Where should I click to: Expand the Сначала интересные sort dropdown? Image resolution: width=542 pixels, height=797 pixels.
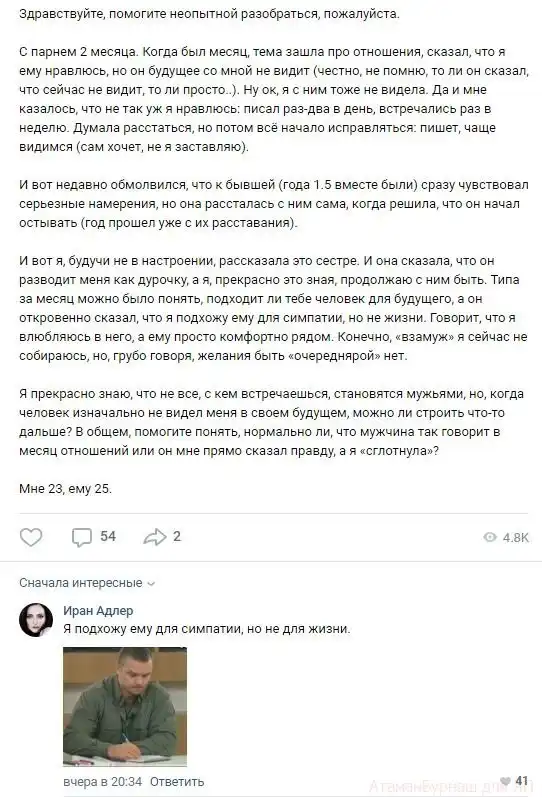click(87, 583)
